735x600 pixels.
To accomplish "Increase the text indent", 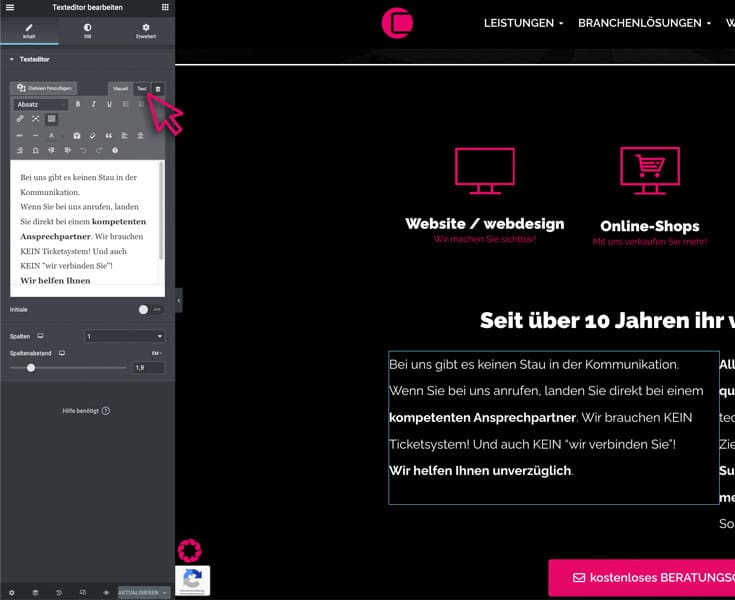I will [x=68, y=150].
